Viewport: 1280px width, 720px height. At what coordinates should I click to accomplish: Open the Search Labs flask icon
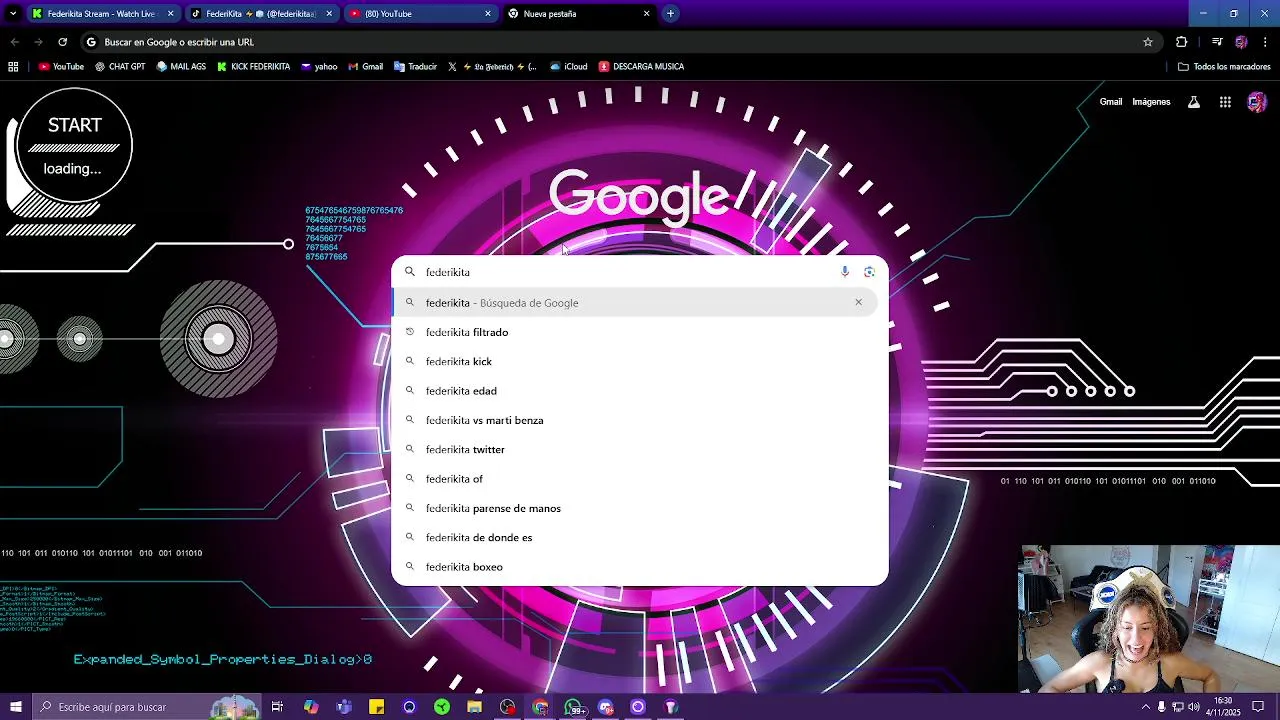click(x=1194, y=102)
